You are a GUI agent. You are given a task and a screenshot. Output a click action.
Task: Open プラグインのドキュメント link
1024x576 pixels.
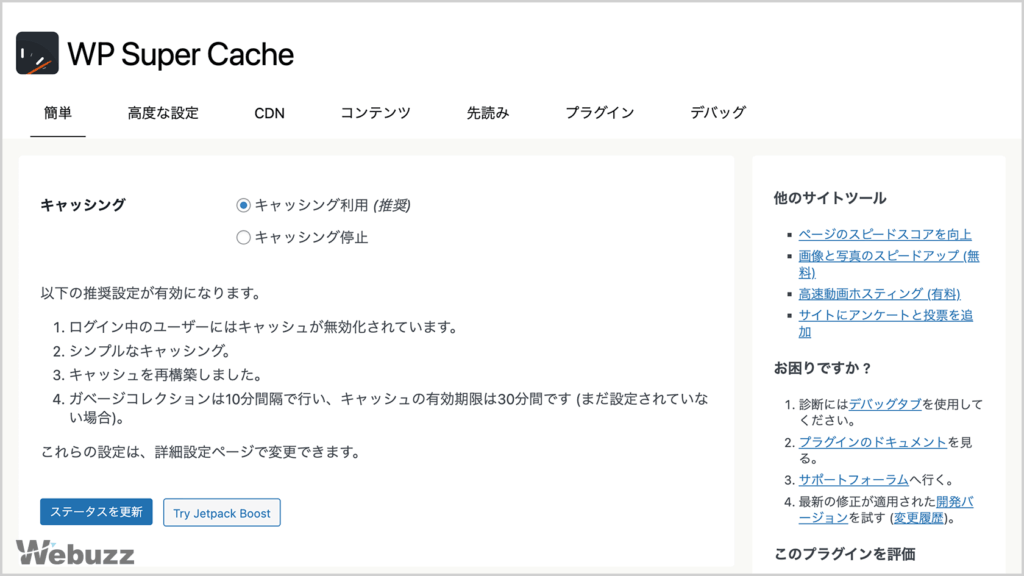coord(872,442)
